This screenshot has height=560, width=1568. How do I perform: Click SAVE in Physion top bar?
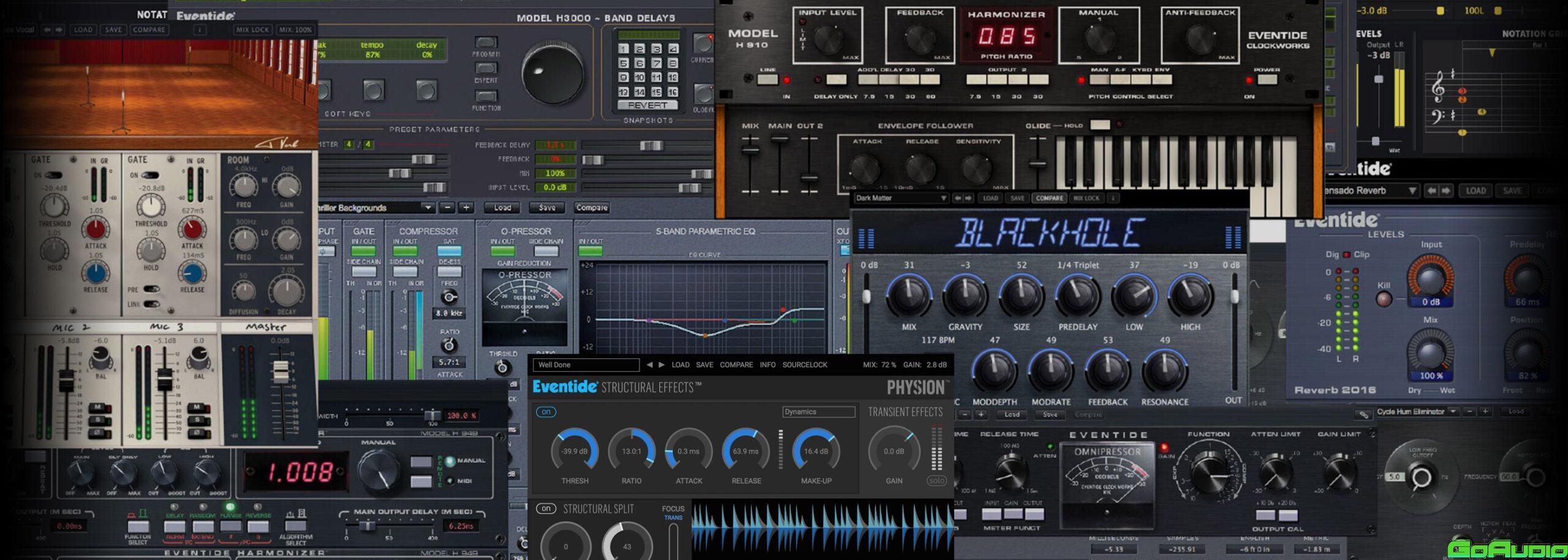(704, 365)
